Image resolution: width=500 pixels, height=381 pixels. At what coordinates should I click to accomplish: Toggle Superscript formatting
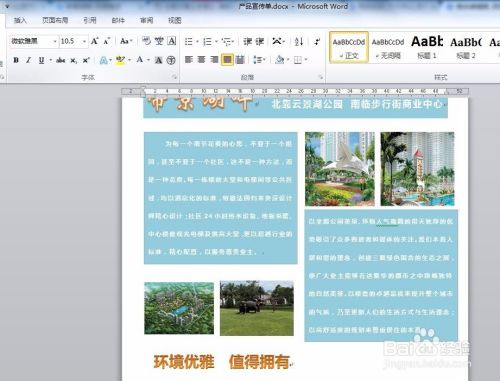click(x=86, y=60)
